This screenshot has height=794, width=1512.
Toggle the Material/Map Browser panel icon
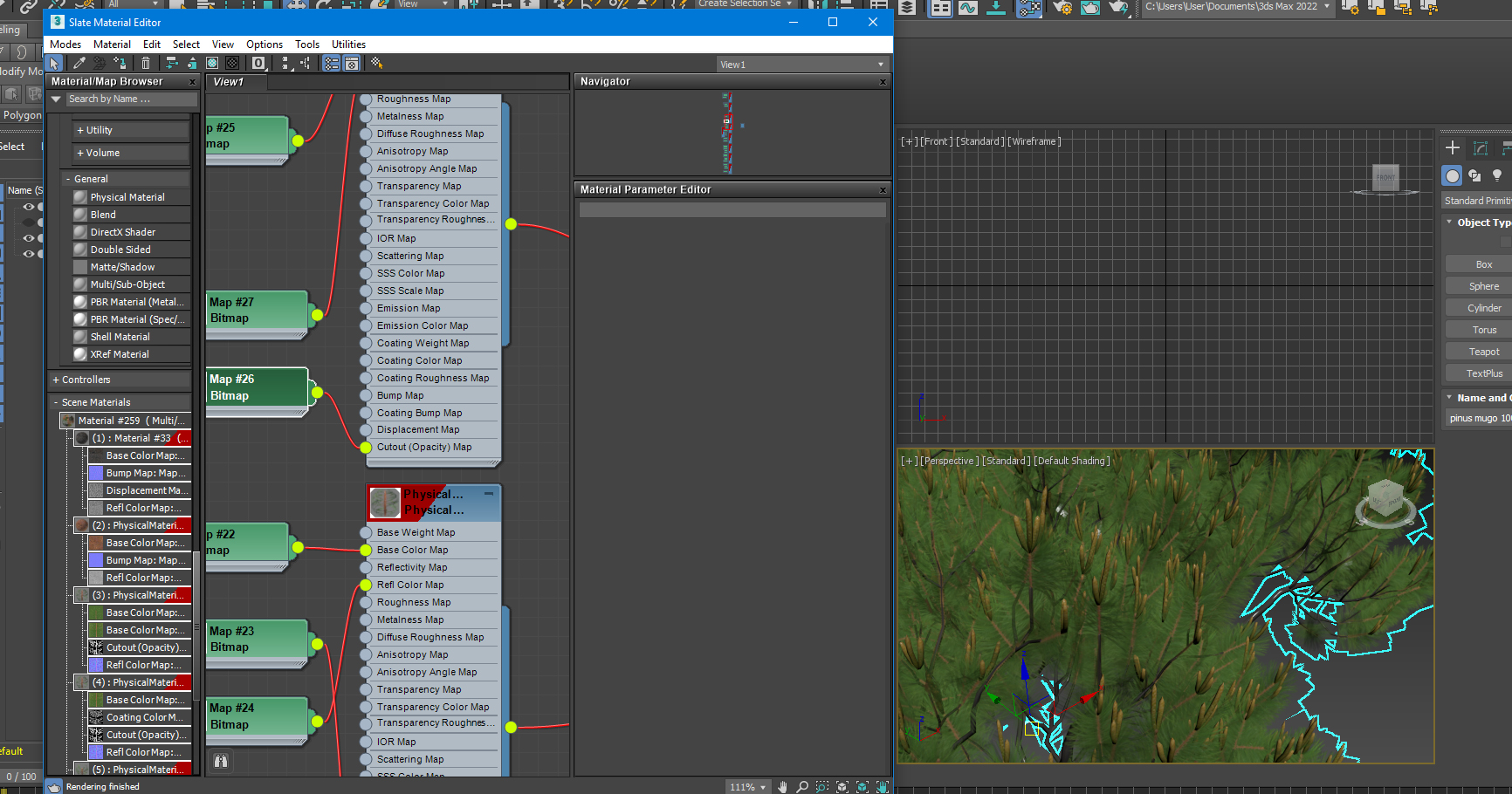coord(332,63)
